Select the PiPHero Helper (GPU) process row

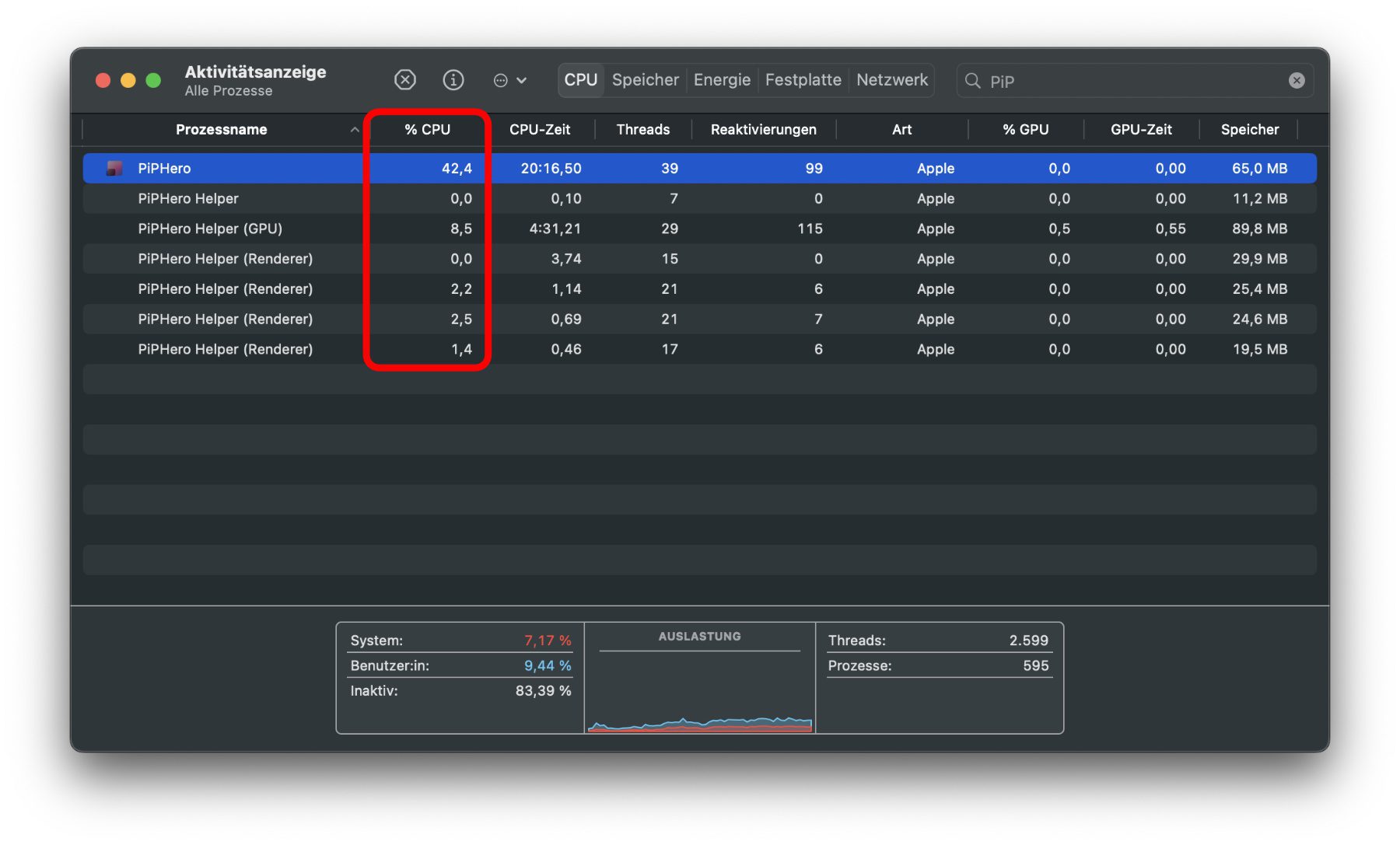click(210, 229)
